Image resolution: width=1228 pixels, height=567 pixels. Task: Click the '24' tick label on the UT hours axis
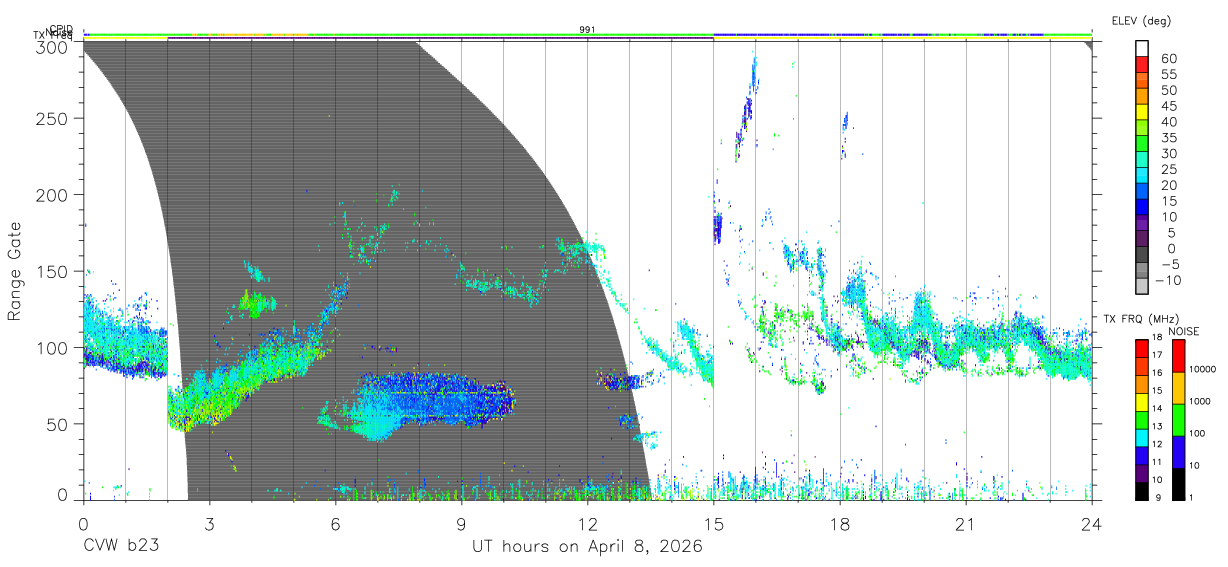pos(1092,525)
